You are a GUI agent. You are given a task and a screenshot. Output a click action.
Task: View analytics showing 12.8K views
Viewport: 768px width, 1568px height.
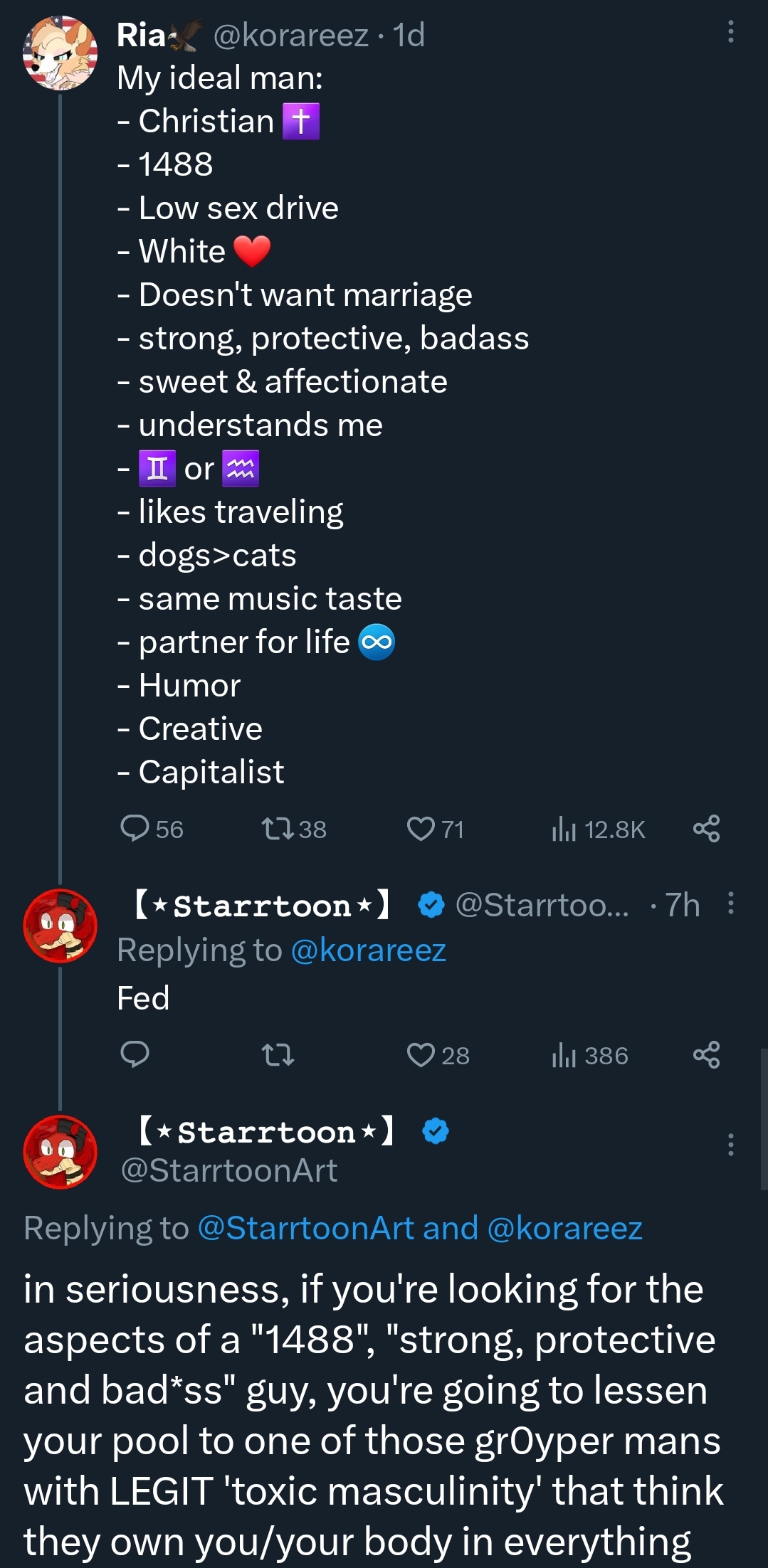click(x=563, y=829)
